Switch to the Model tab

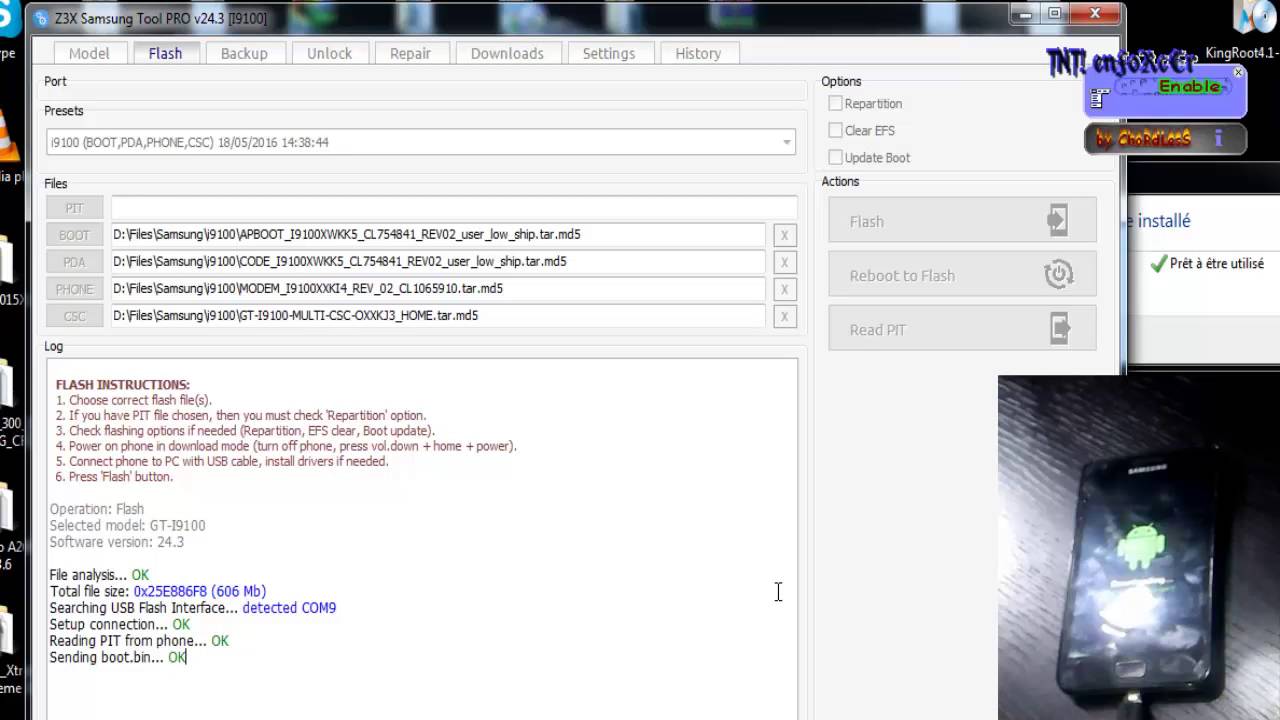coord(89,53)
